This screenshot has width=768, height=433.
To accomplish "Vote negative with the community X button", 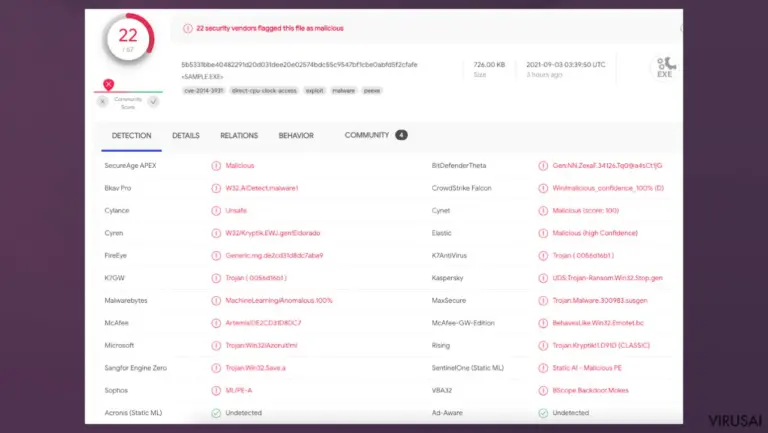I will pyautogui.click(x=102, y=102).
